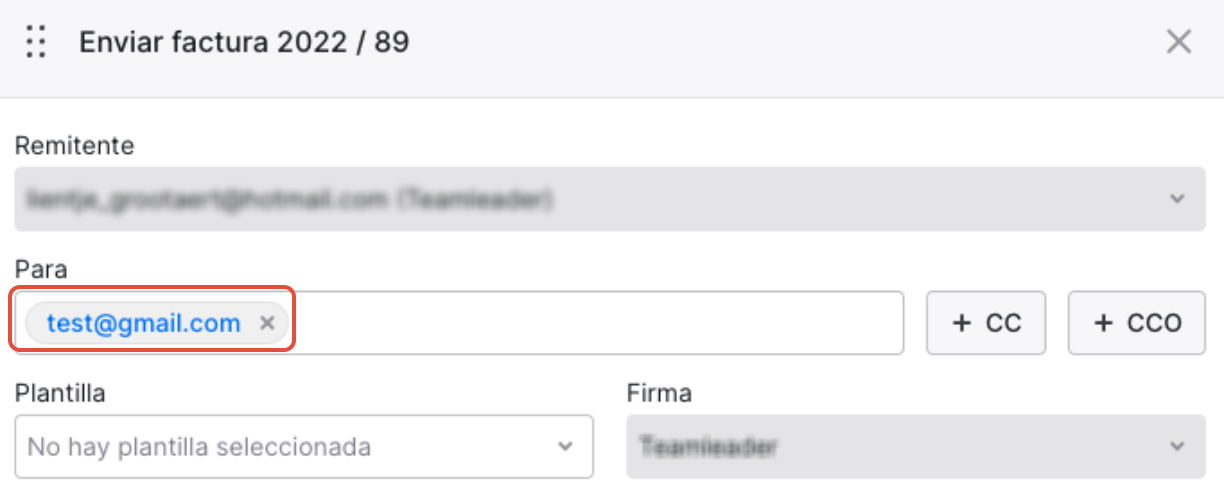
Task: Click the Firma field label
Action: coord(659,393)
